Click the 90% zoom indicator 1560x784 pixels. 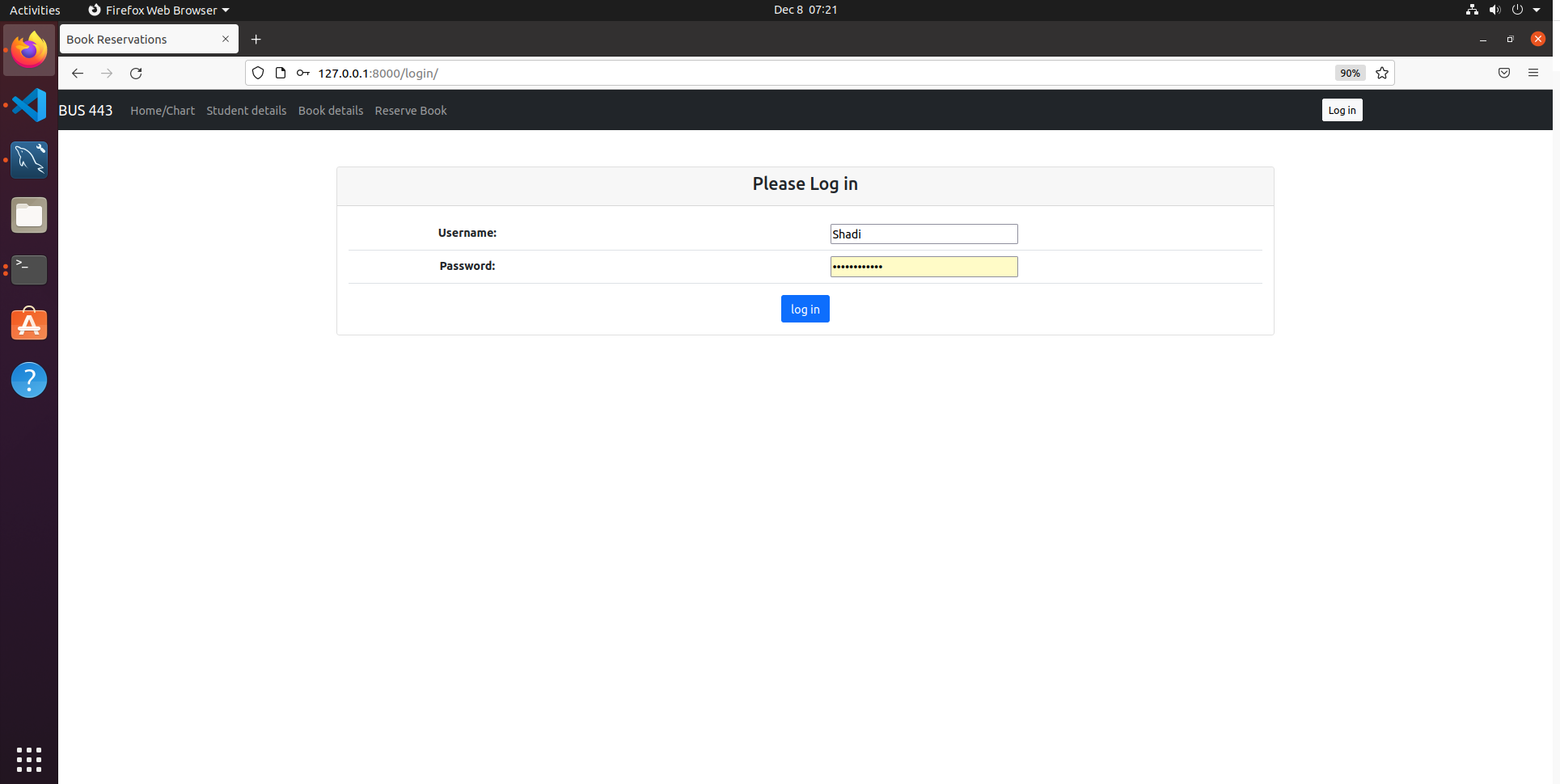pyautogui.click(x=1349, y=73)
